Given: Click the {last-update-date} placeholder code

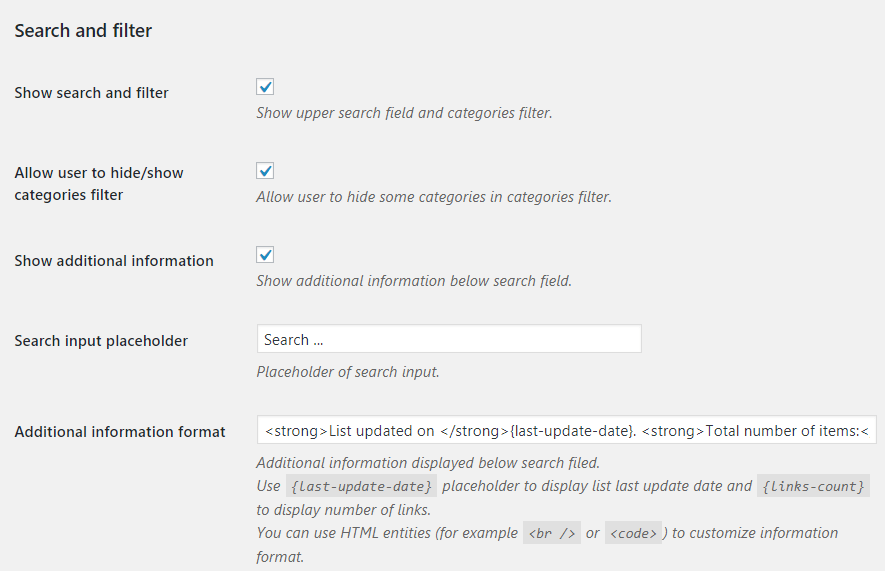Looking at the screenshot, I should 361,486.
